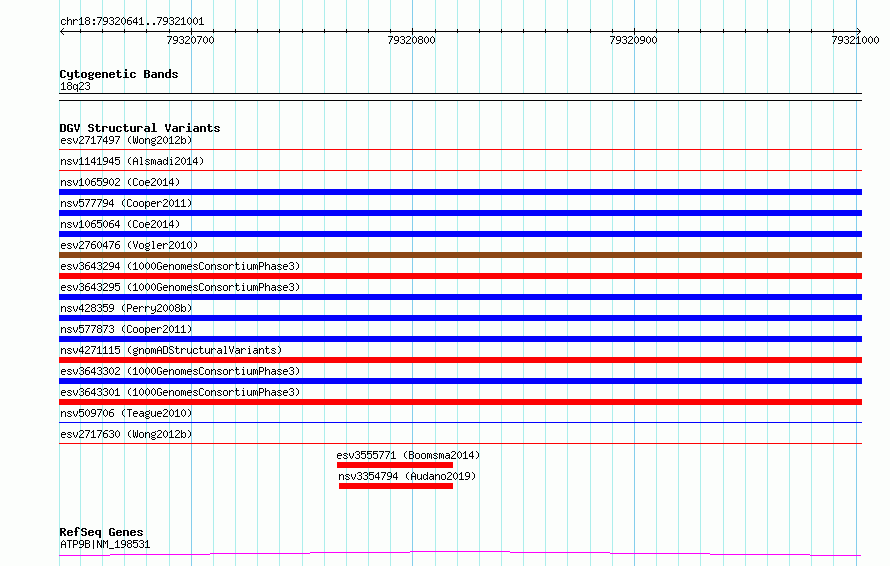The width and height of the screenshot is (890, 566).
Task: Open esv3643294 (1000GenomesConsortiumPhase3) entry
Action: click(x=180, y=266)
